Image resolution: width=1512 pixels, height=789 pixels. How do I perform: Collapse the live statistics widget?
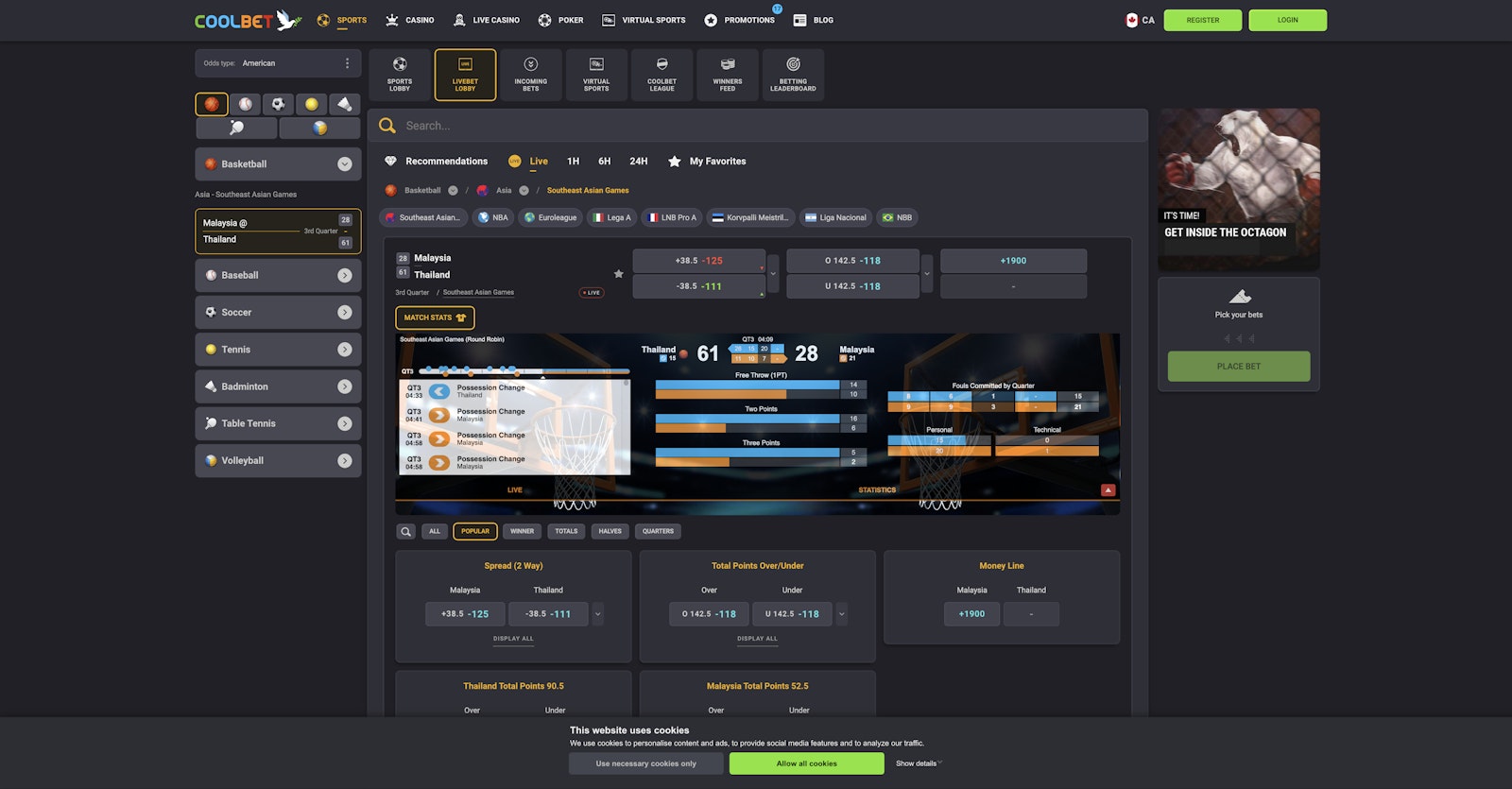[1108, 489]
